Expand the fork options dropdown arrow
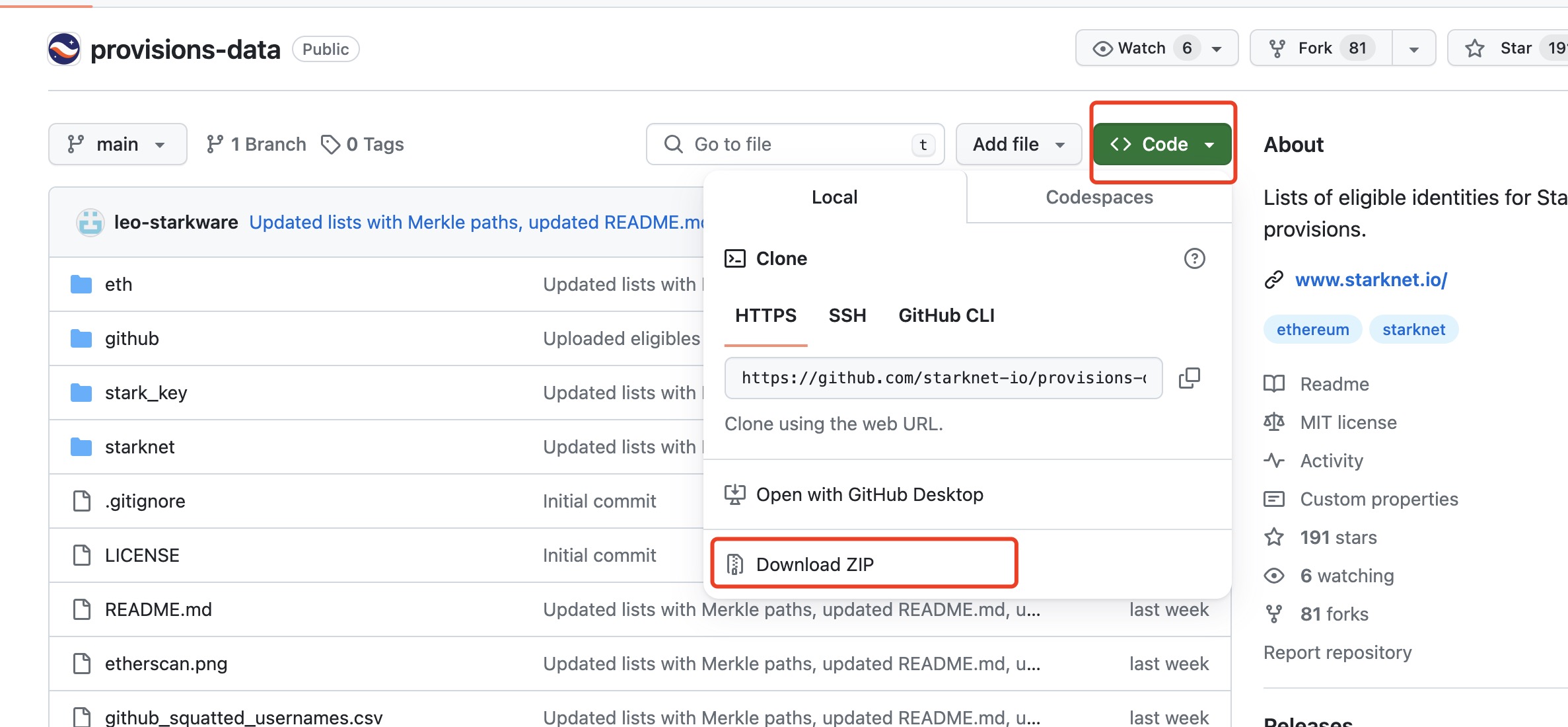 [1414, 48]
